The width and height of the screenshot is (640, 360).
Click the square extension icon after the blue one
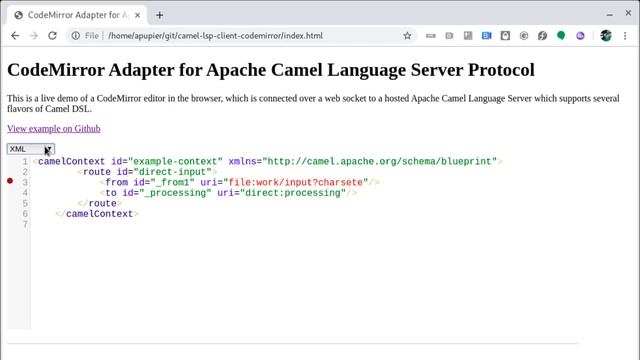point(505,36)
